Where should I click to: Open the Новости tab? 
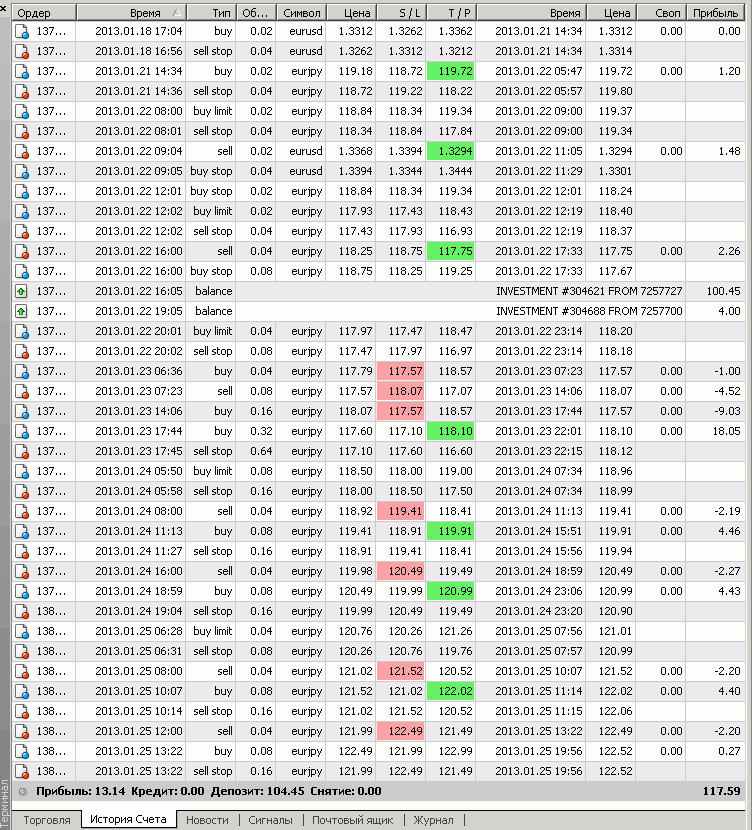click(x=207, y=820)
